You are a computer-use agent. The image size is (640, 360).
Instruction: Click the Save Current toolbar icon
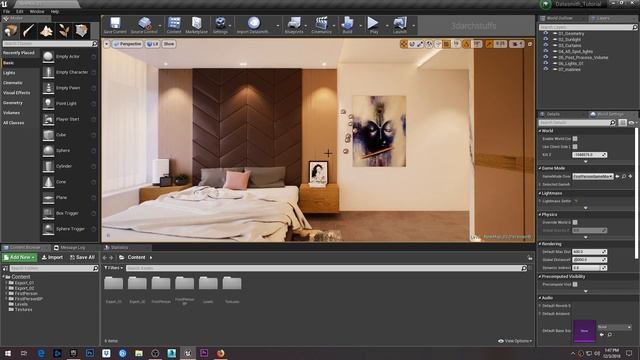(115, 23)
